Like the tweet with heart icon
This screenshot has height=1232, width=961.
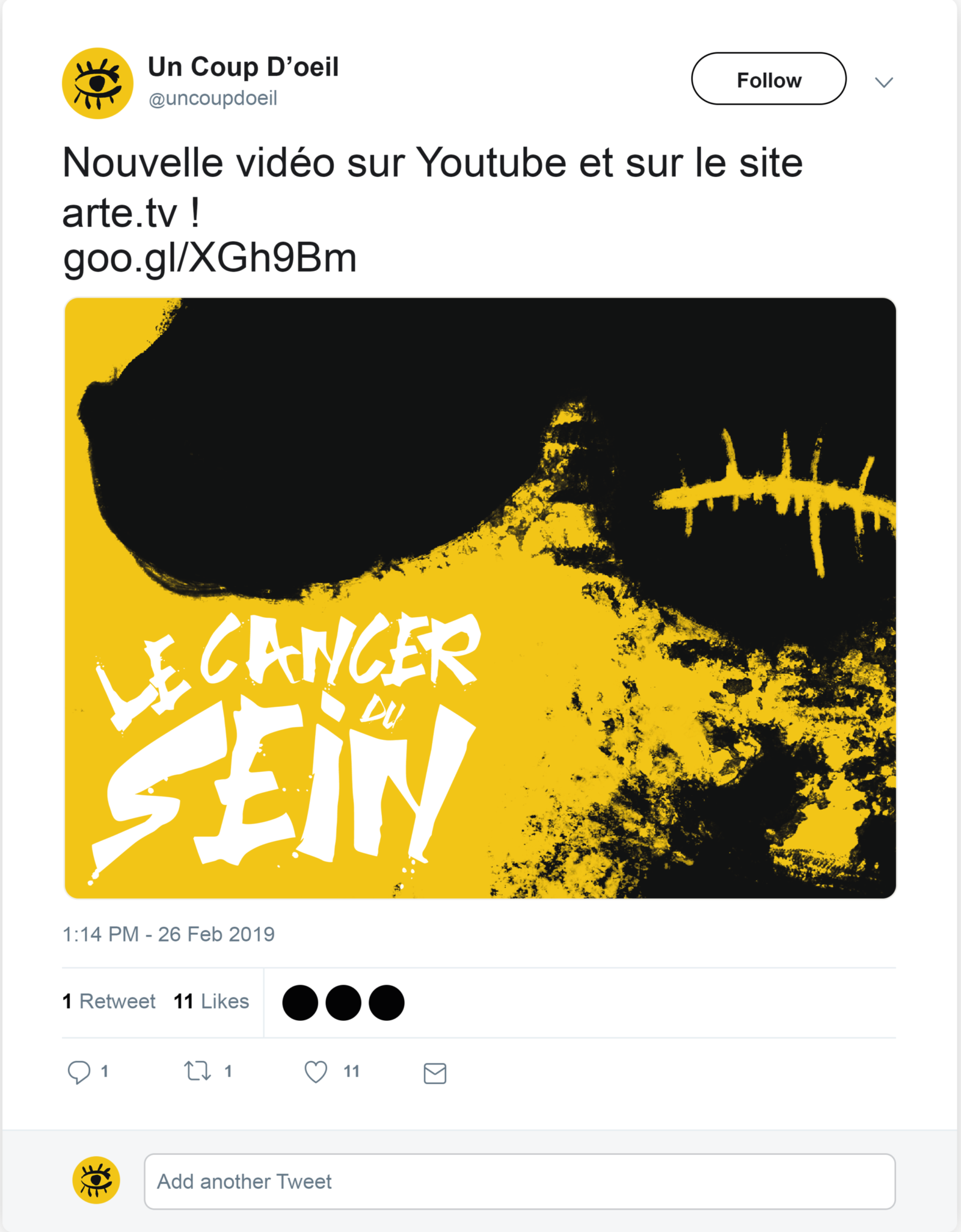pyautogui.click(x=316, y=1072)
